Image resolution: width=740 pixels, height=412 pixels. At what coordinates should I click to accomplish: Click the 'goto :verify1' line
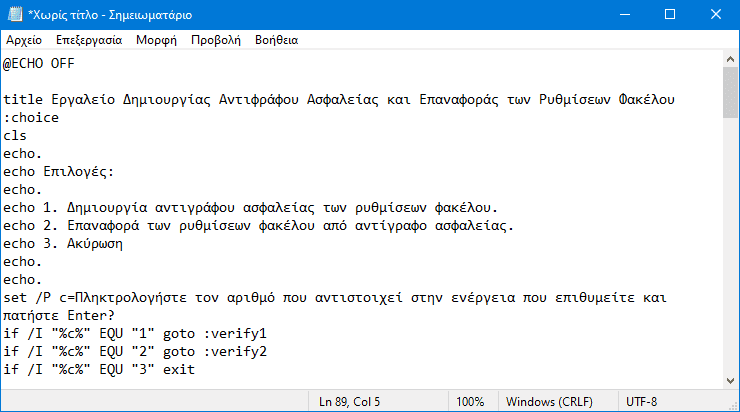[135, 334]
